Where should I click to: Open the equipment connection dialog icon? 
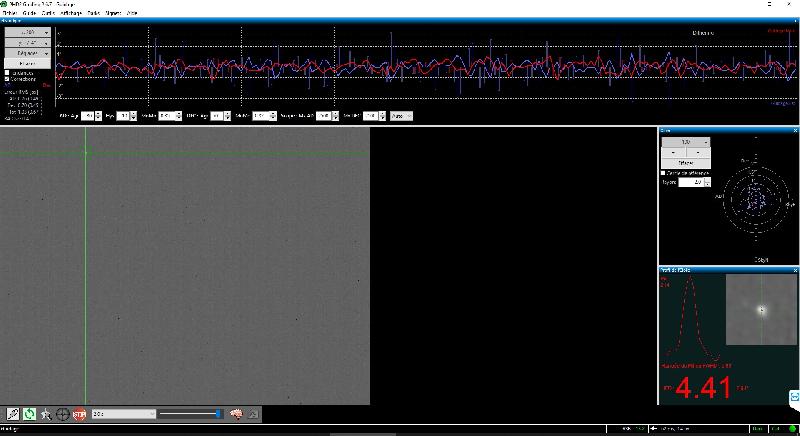pyautogui.click(x=13, y=414)
